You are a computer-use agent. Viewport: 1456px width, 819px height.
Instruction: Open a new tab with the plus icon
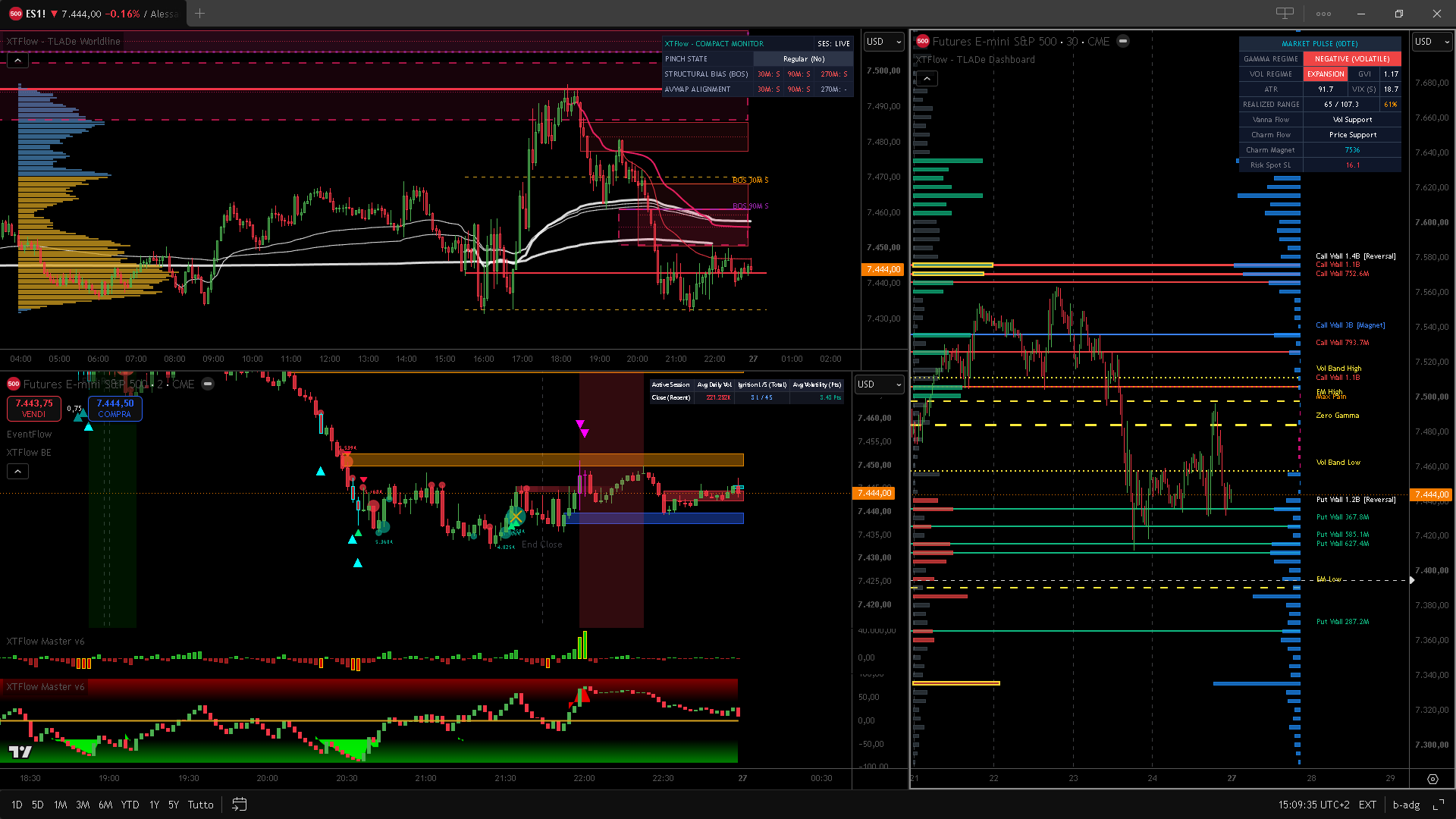coord(200,14)
